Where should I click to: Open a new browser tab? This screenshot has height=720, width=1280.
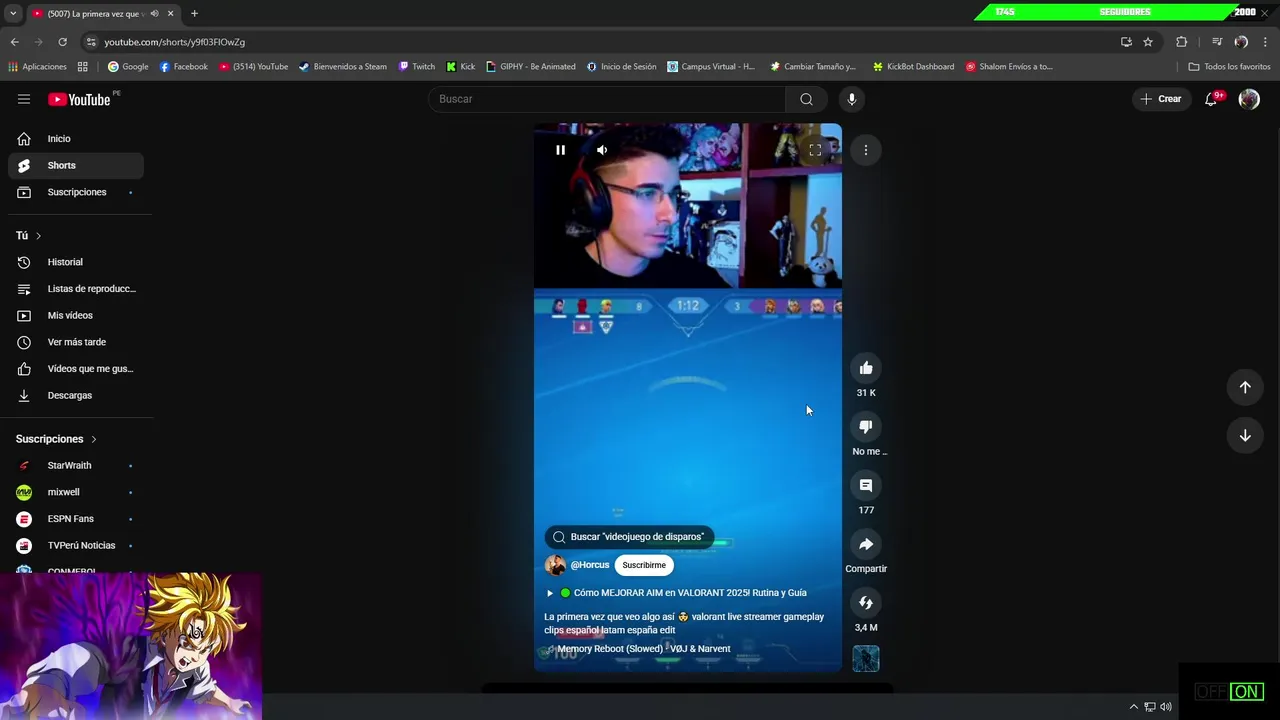[194, 13]
